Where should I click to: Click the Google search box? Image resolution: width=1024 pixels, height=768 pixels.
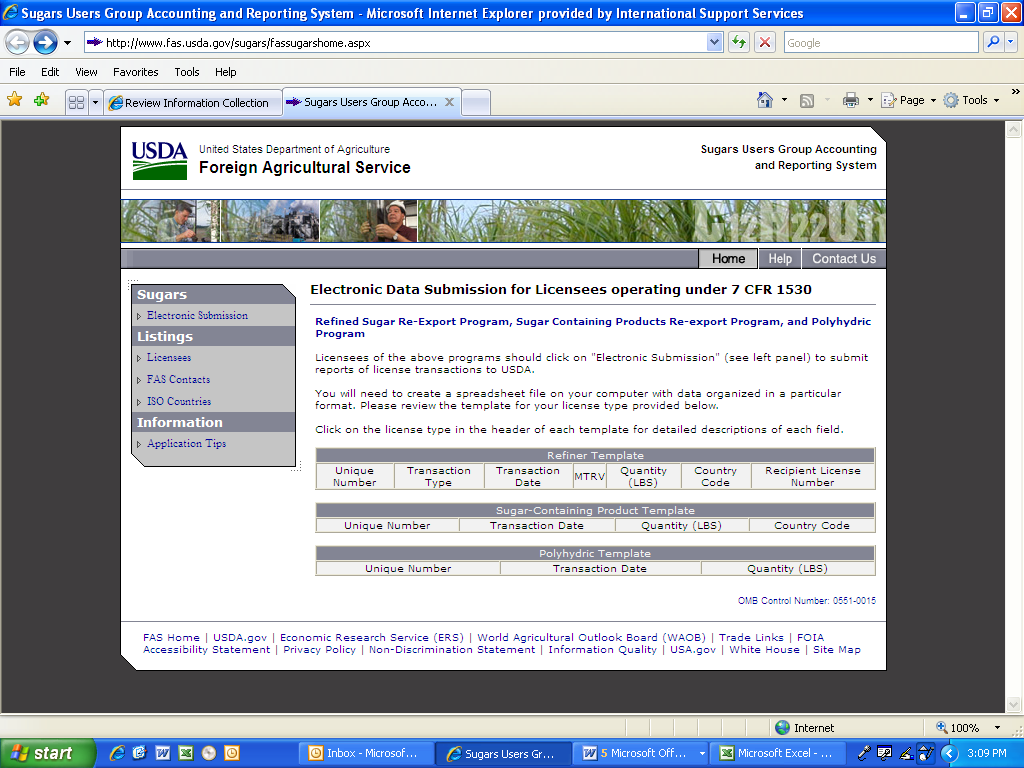[x=880, y=43]
